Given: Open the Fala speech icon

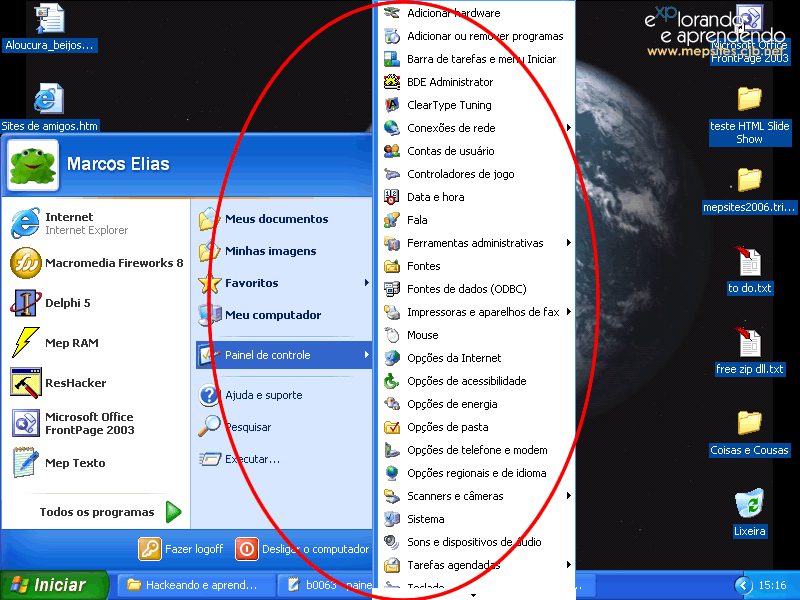Looking at the screenshot, I should [392, 220].
